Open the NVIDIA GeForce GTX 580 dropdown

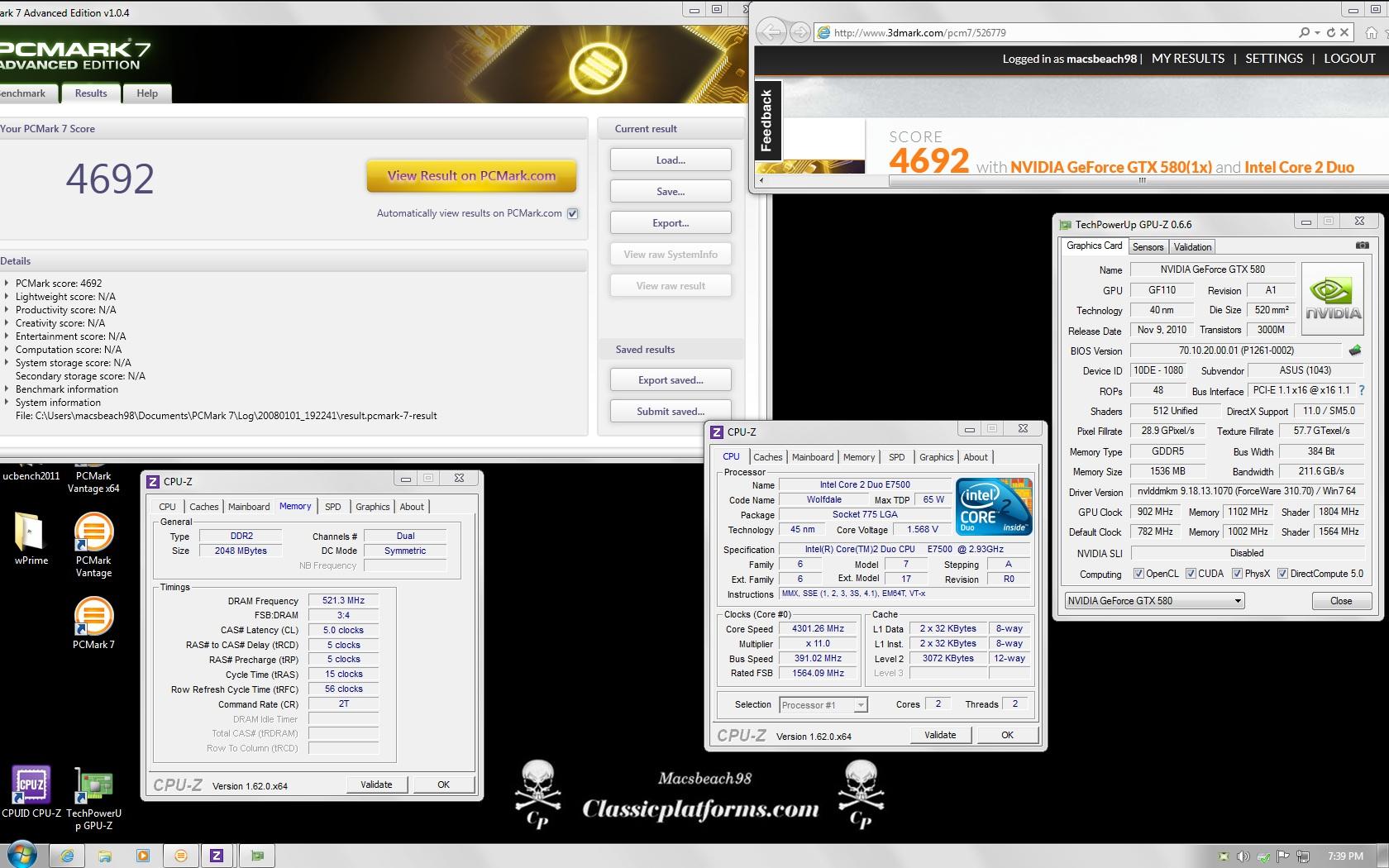point(1153,601)
